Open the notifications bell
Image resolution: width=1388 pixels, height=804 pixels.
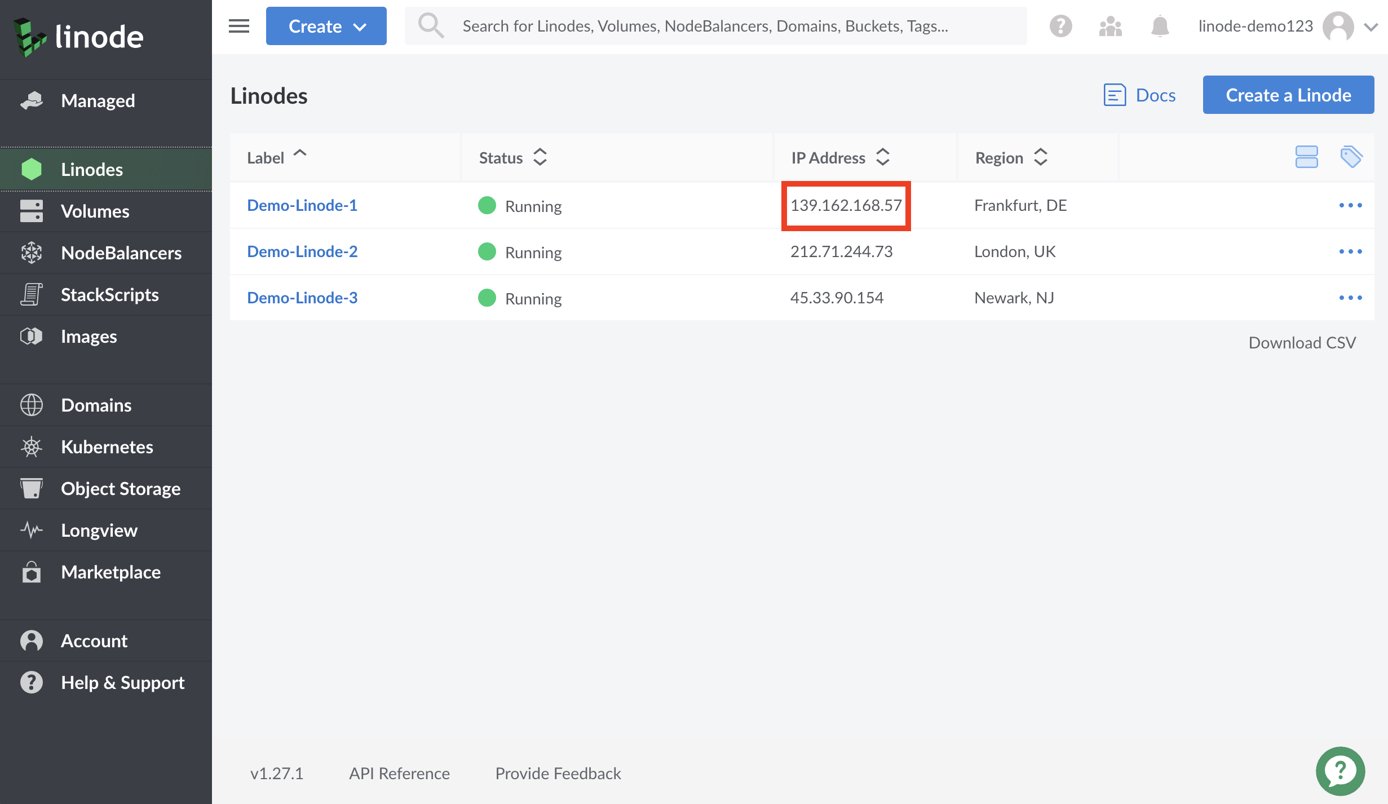pyautogui.click(x=1160, y=27)
